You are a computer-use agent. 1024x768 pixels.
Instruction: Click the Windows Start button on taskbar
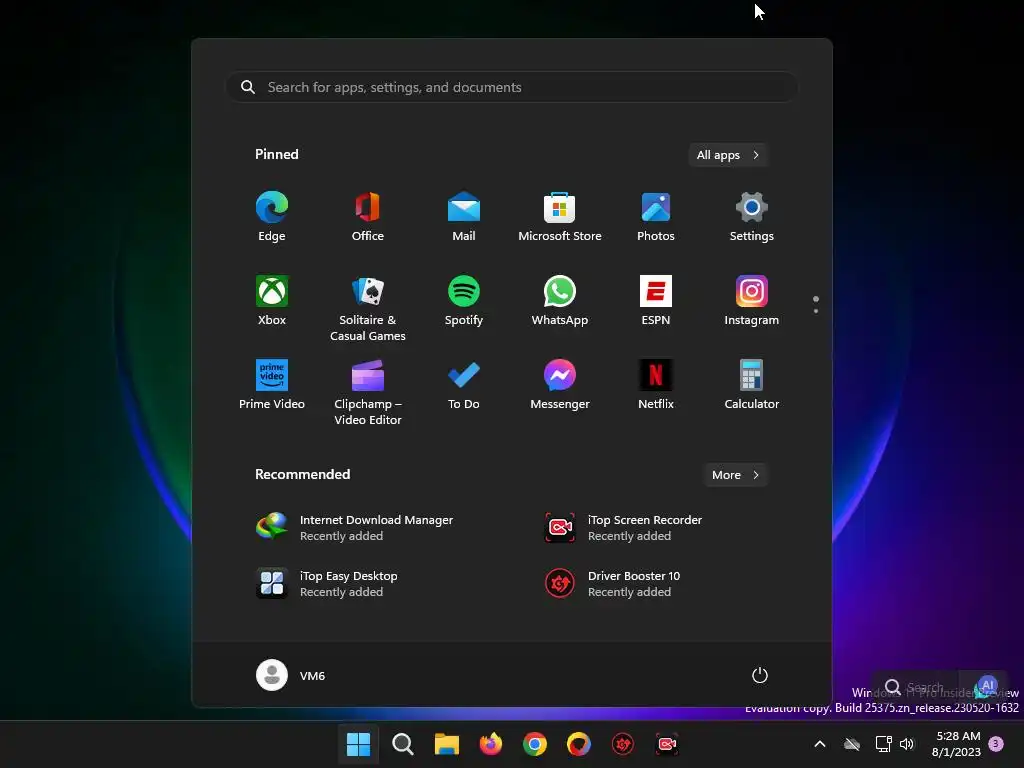point(359,744)
